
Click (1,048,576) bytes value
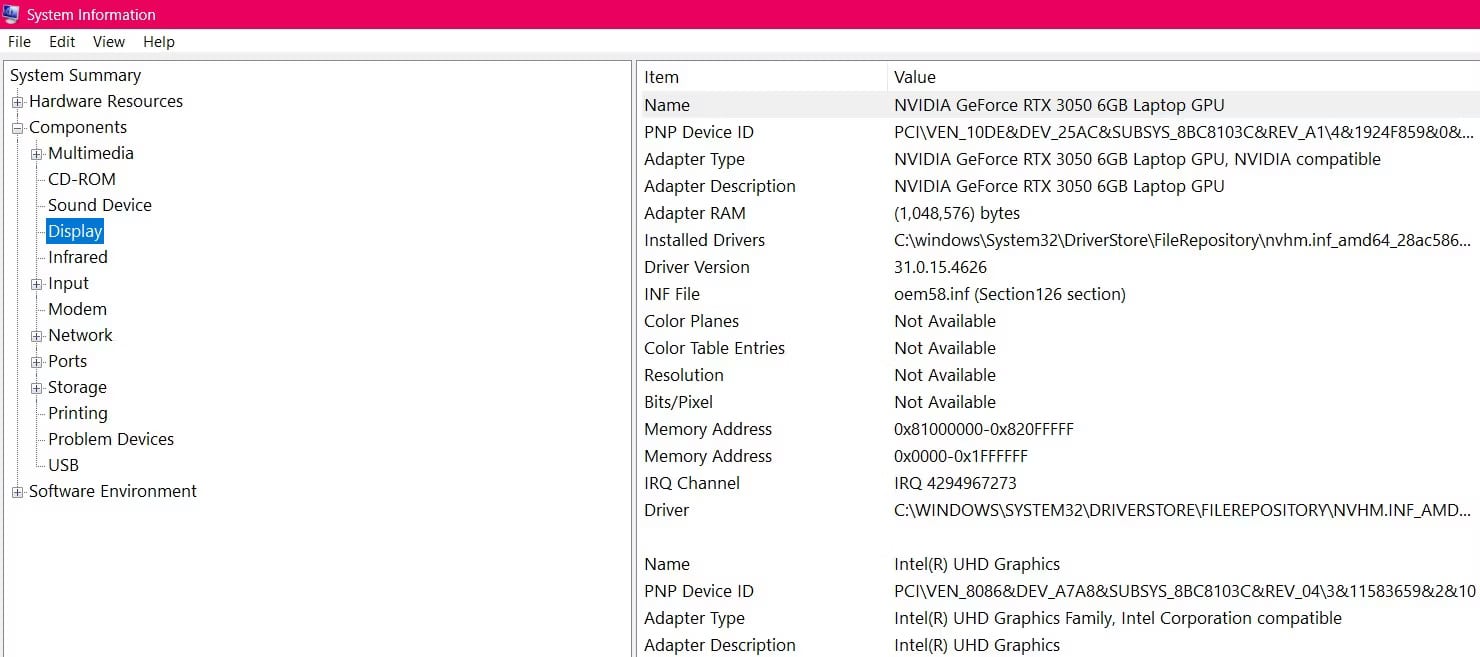click(957, 213)
